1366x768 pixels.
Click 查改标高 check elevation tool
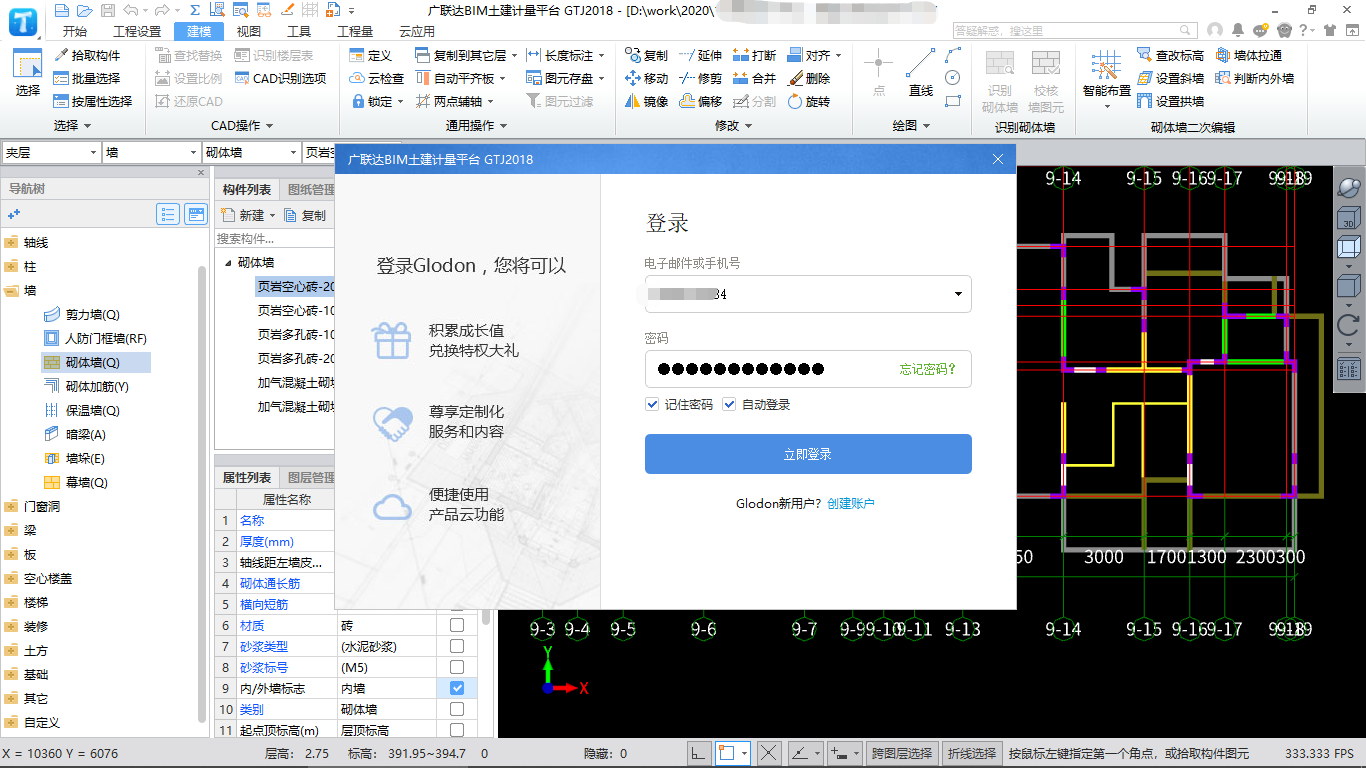click(x=1171, y=55)
